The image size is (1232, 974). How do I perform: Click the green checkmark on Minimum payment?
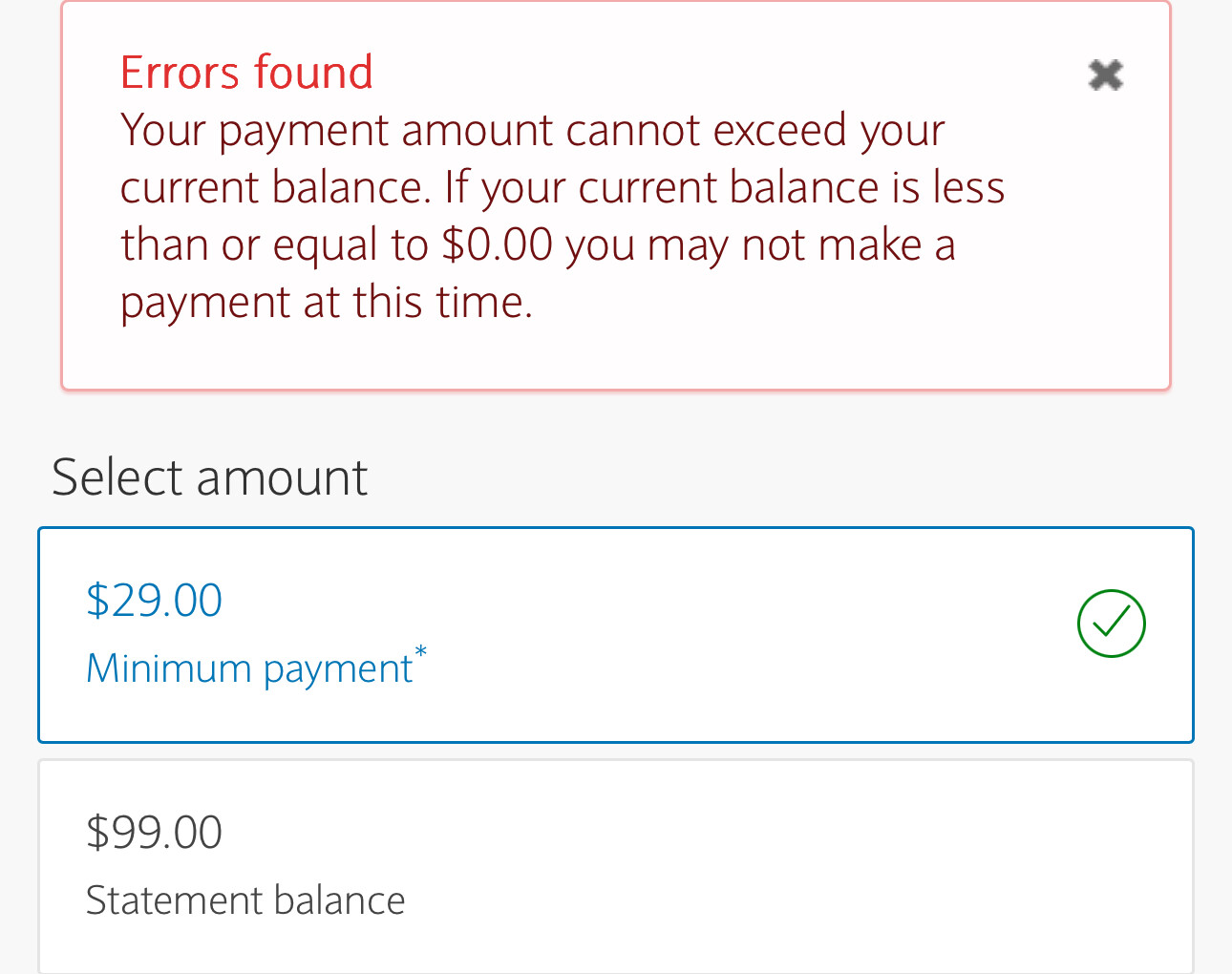[x=1111, y=625]
